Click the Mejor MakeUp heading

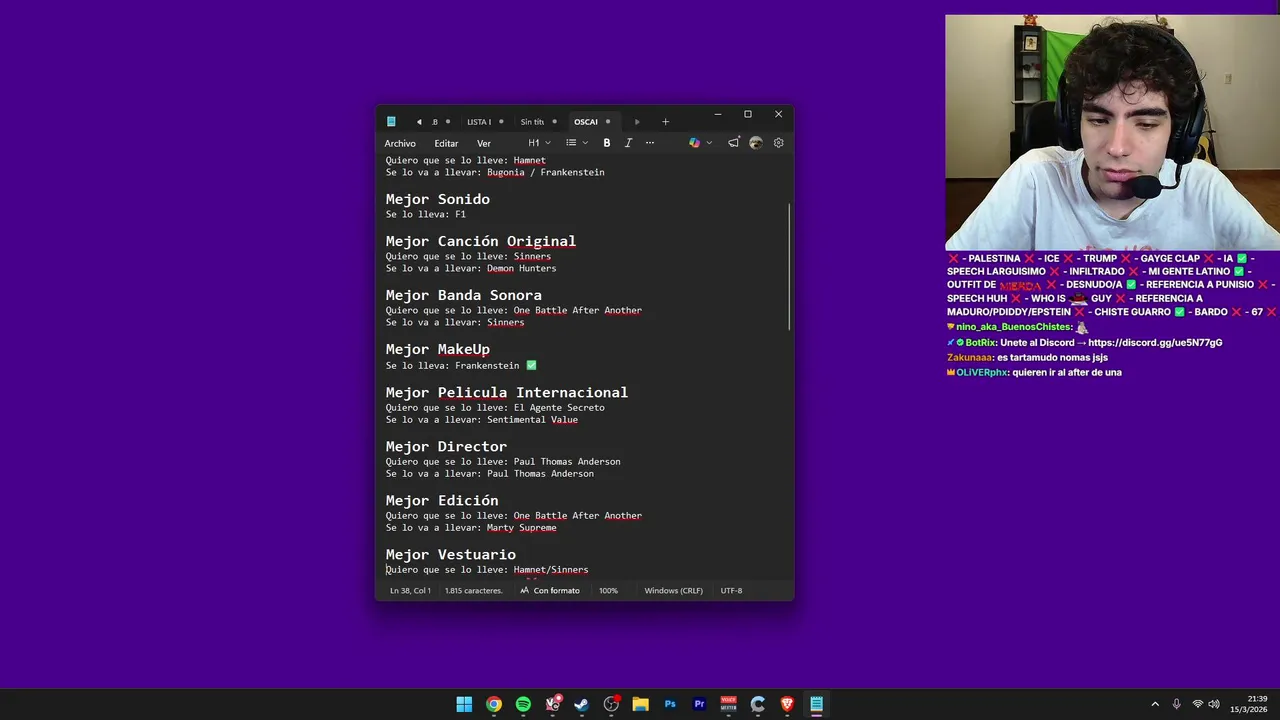pos(438,349)
